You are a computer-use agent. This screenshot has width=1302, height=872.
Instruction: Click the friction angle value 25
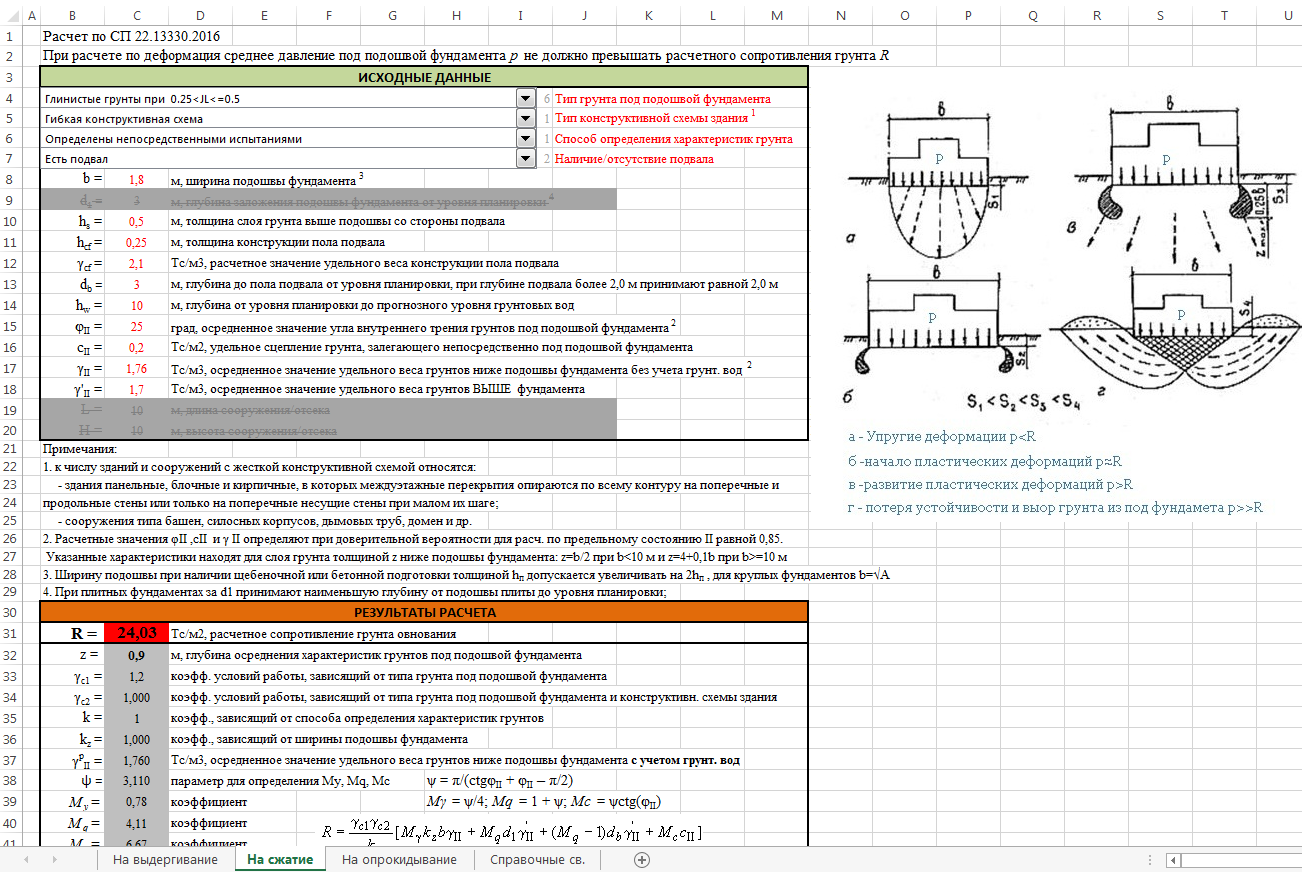point(136,326)
